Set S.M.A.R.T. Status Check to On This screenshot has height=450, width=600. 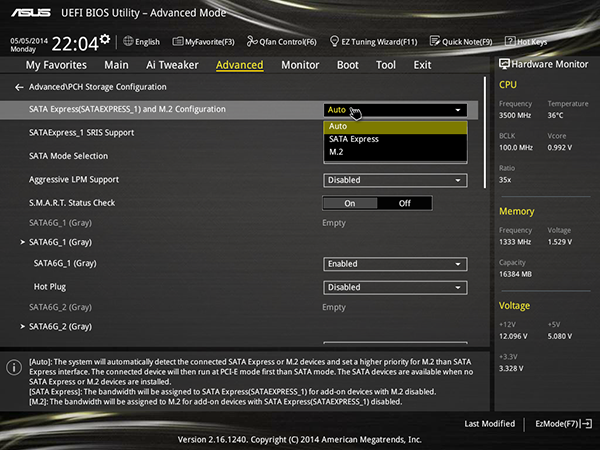[x=350, y=203]
